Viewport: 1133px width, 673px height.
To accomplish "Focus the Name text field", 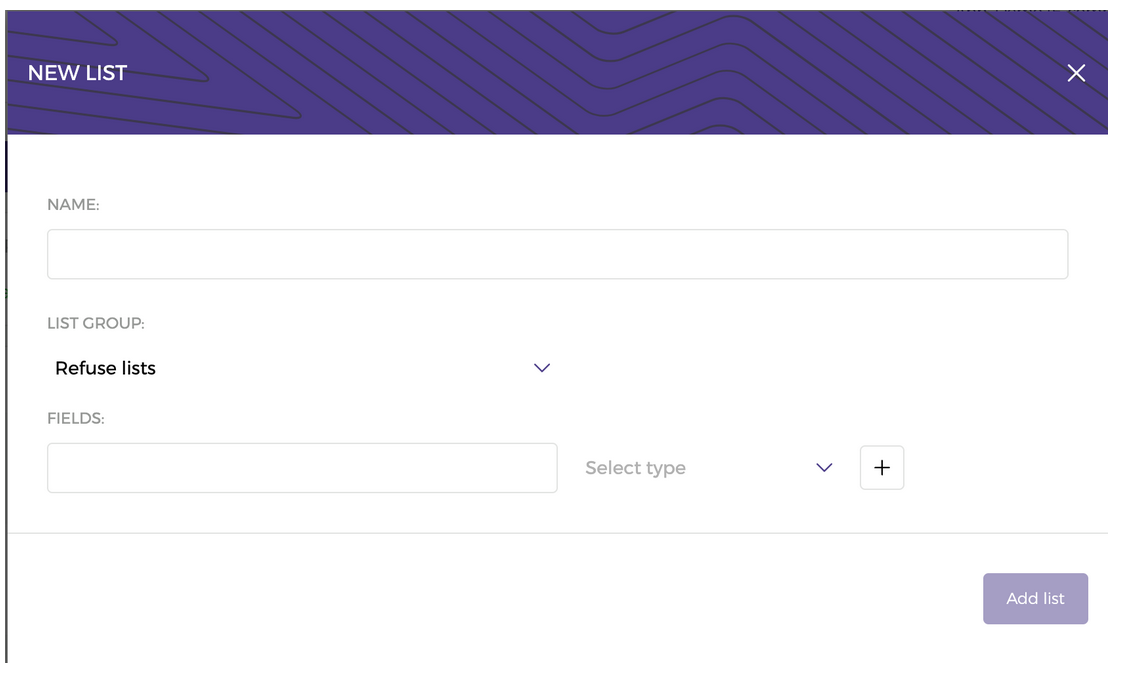I will tap(557, 254).
